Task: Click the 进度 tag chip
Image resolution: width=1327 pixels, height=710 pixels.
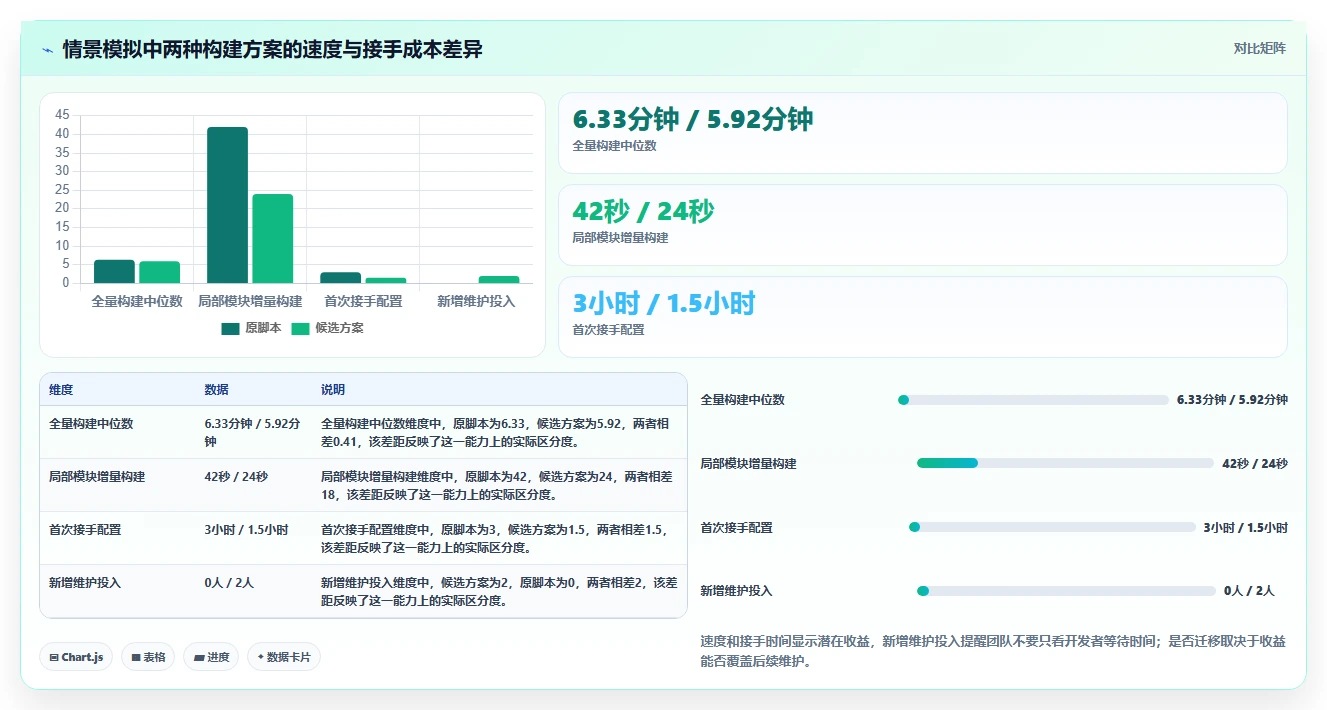Action: 211,657
